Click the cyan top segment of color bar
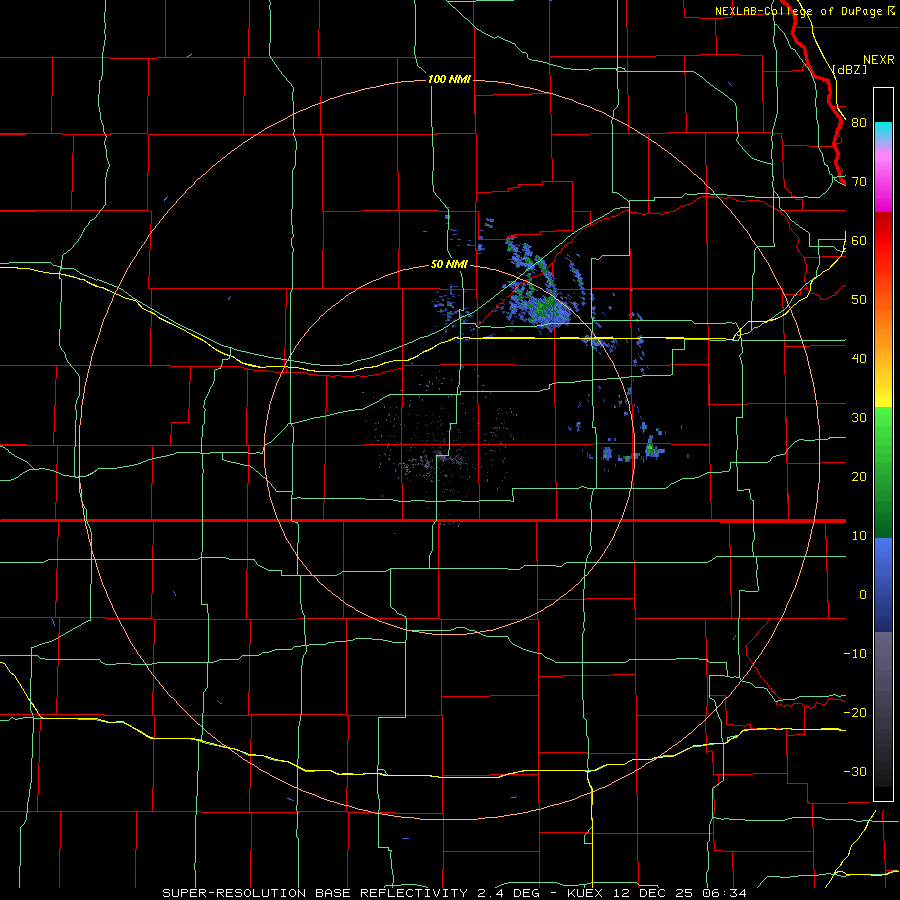Screen dimensions: 900x900 [x=883, y=127]
